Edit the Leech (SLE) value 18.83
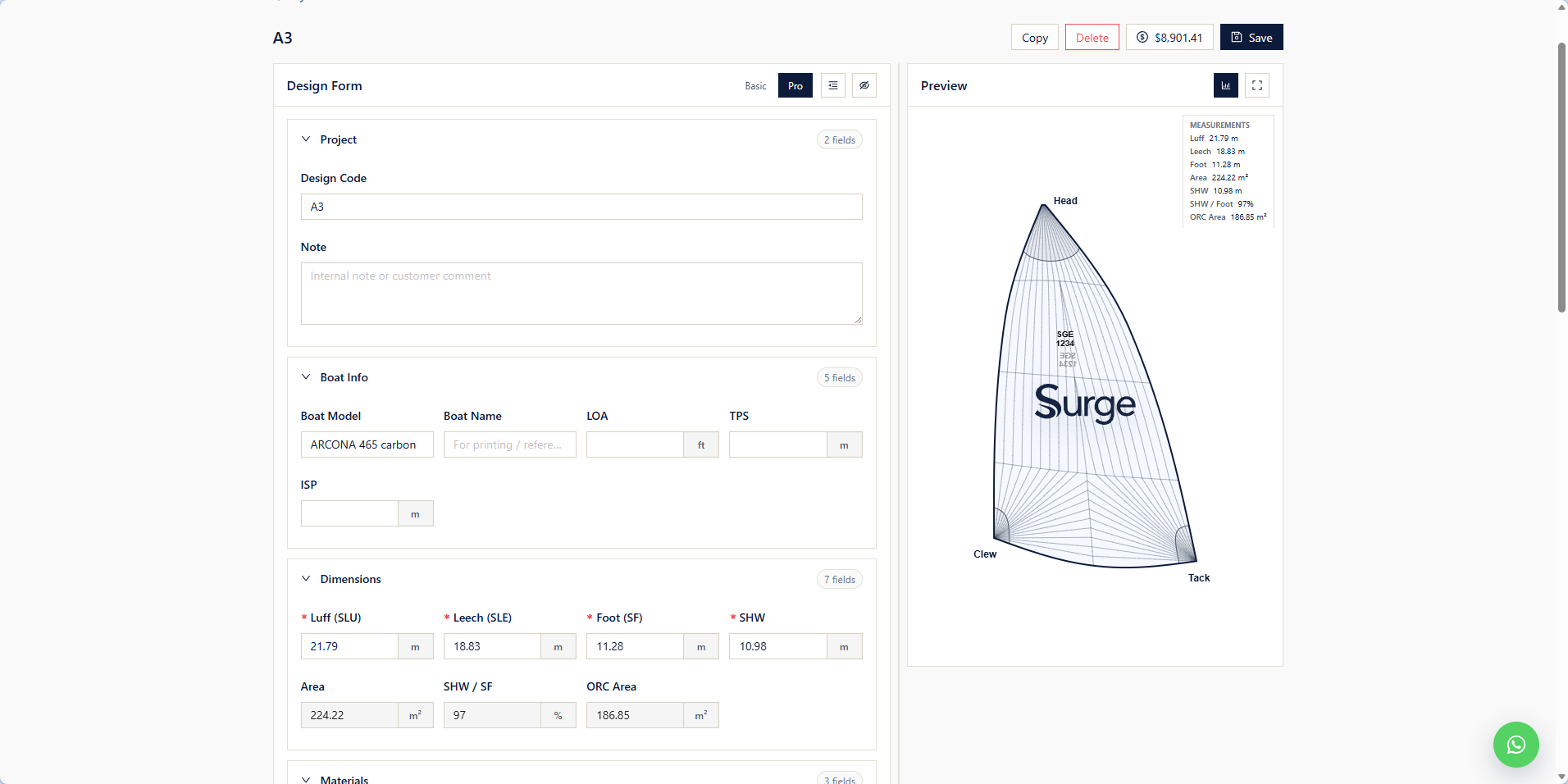Viewport: 1568px width, 784px height. click(492, 646)
